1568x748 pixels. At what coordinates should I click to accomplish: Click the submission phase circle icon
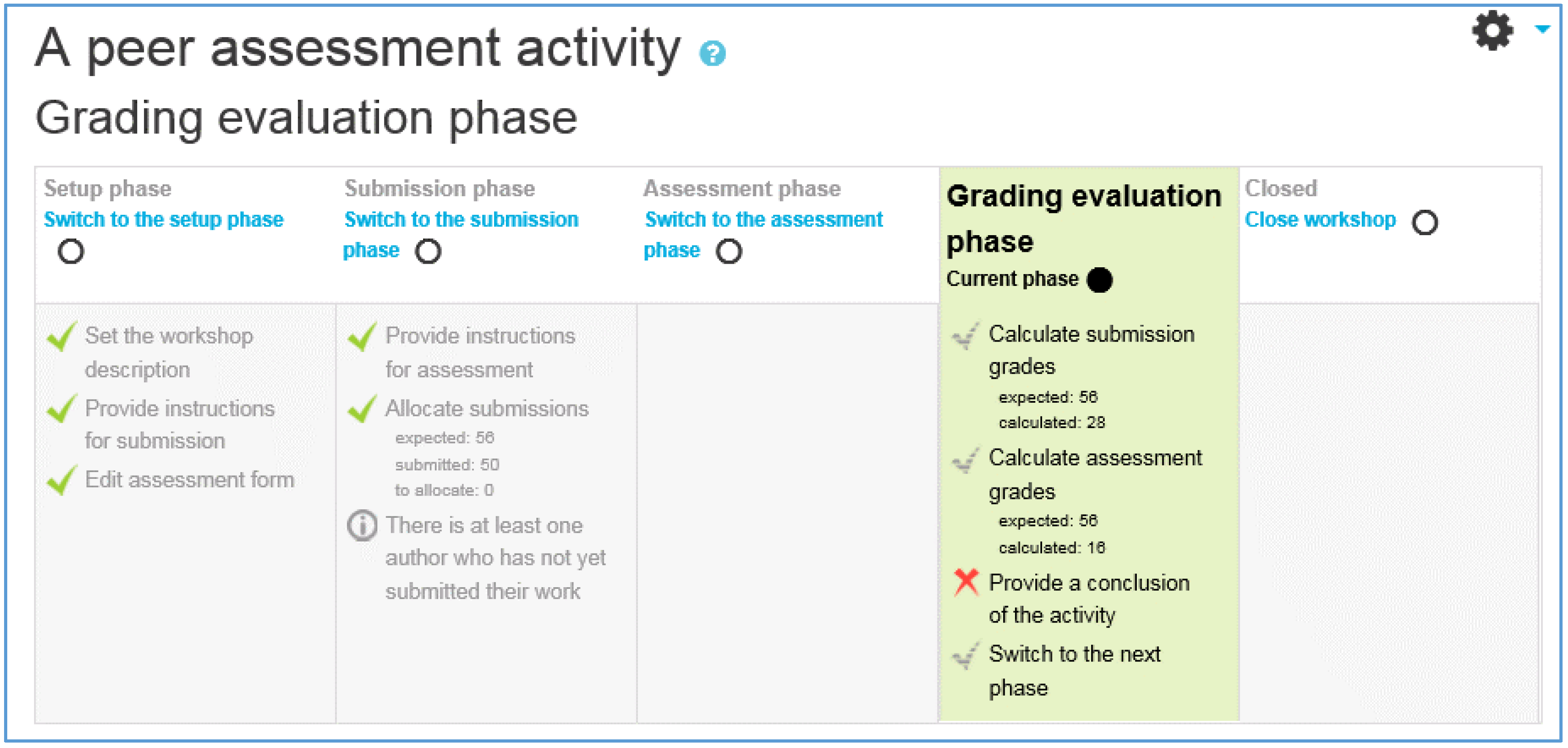tap(428, 251)
